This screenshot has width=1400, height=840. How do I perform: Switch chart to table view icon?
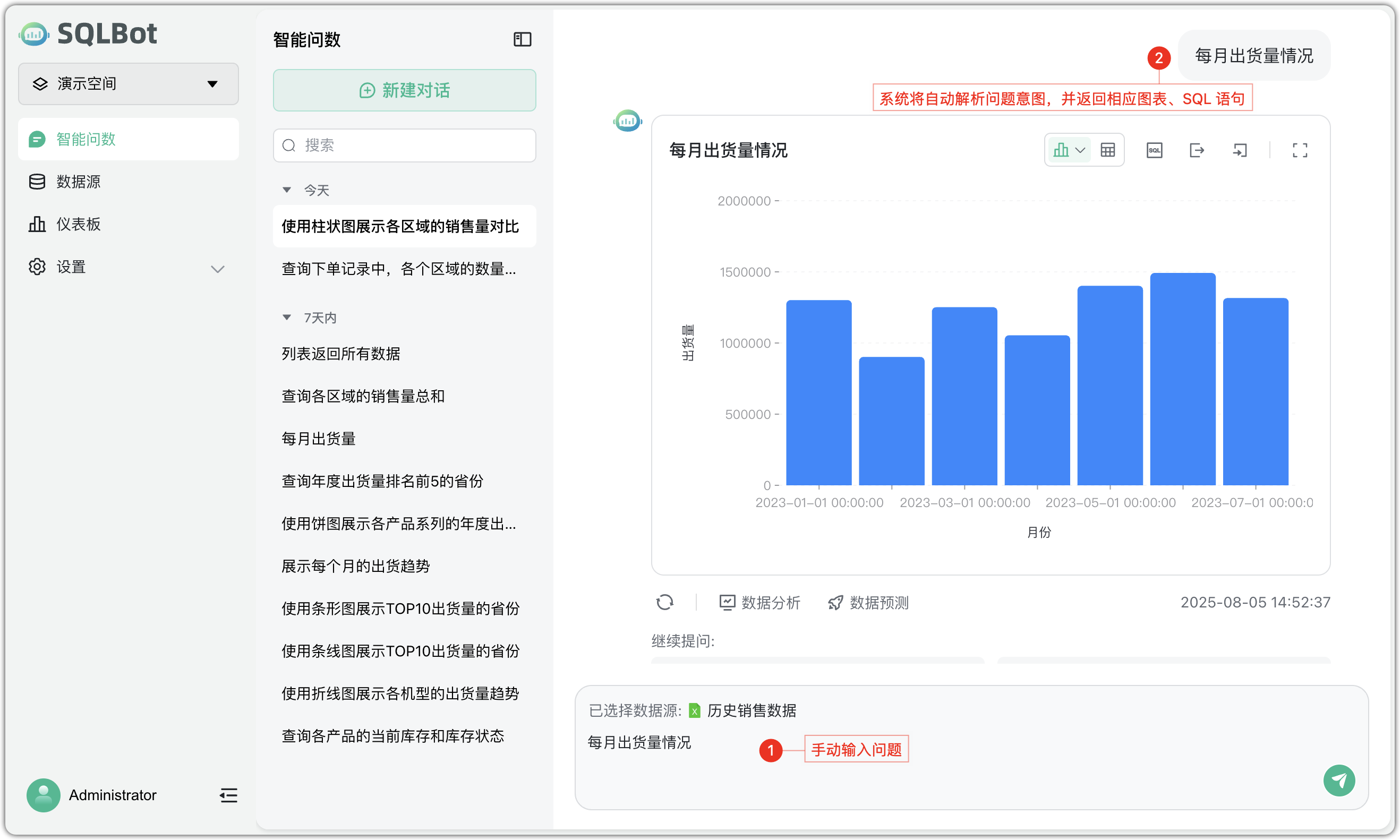point(1107,149)
